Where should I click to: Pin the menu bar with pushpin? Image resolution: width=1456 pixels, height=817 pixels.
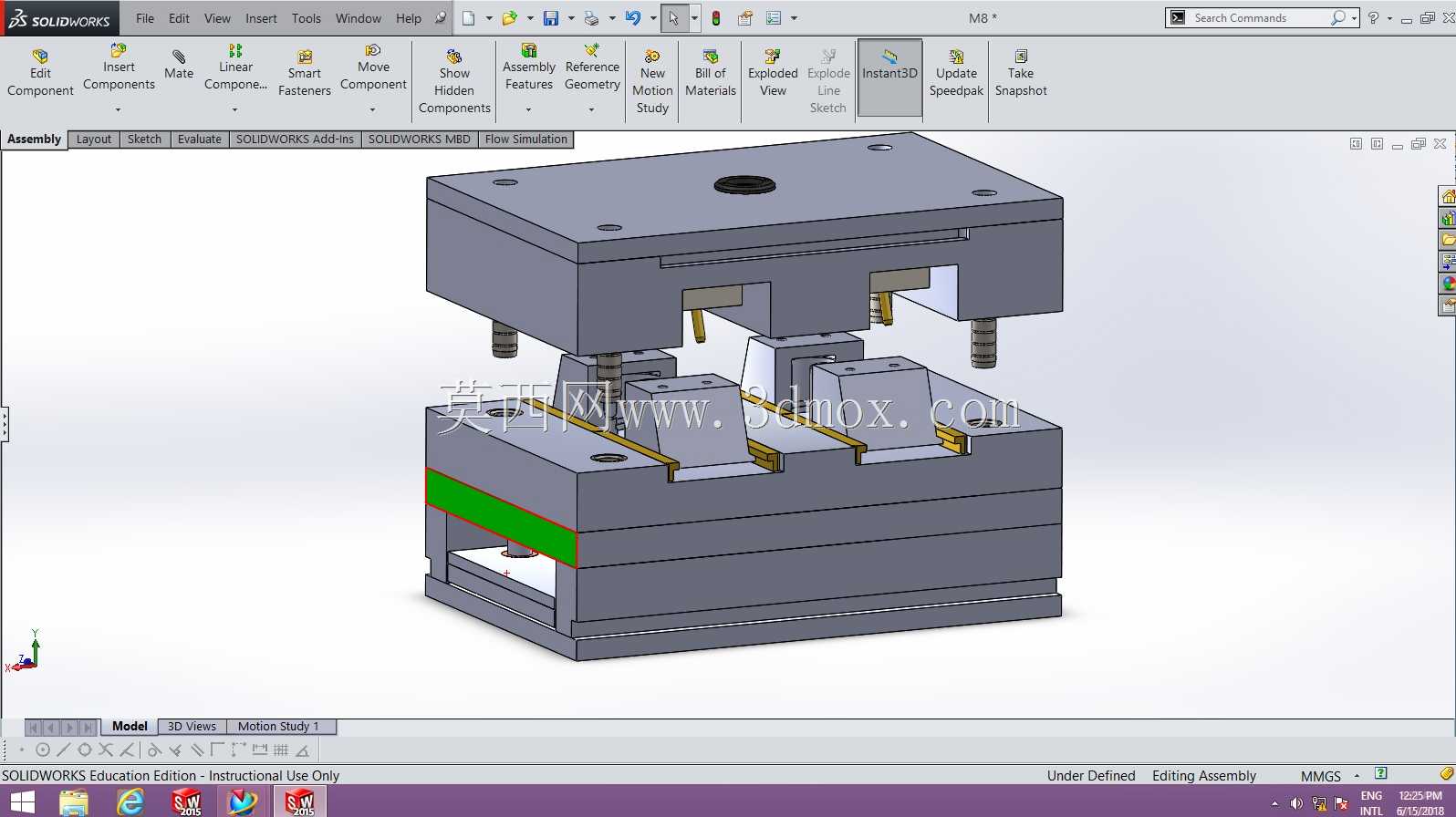pos(441,18)
